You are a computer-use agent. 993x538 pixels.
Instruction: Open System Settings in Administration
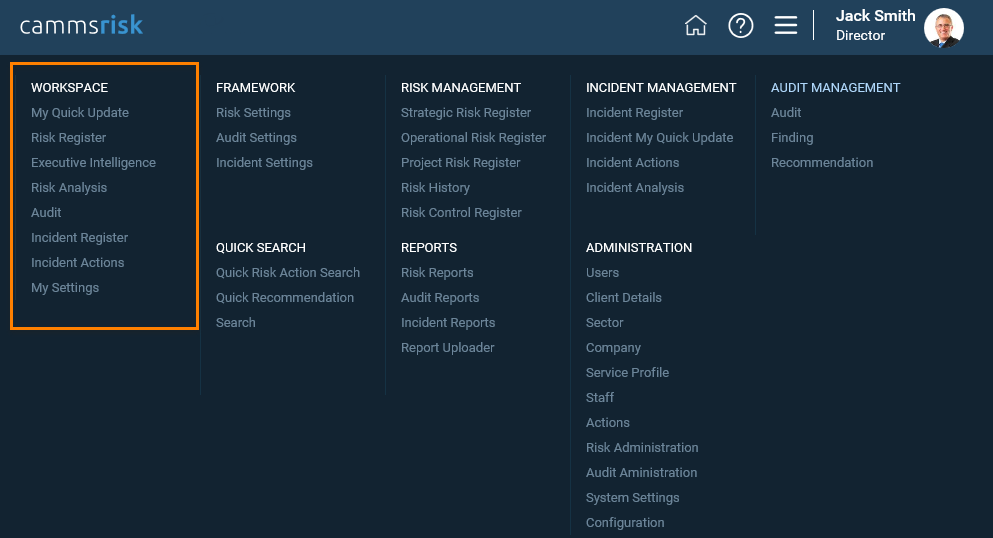point(632,497)
